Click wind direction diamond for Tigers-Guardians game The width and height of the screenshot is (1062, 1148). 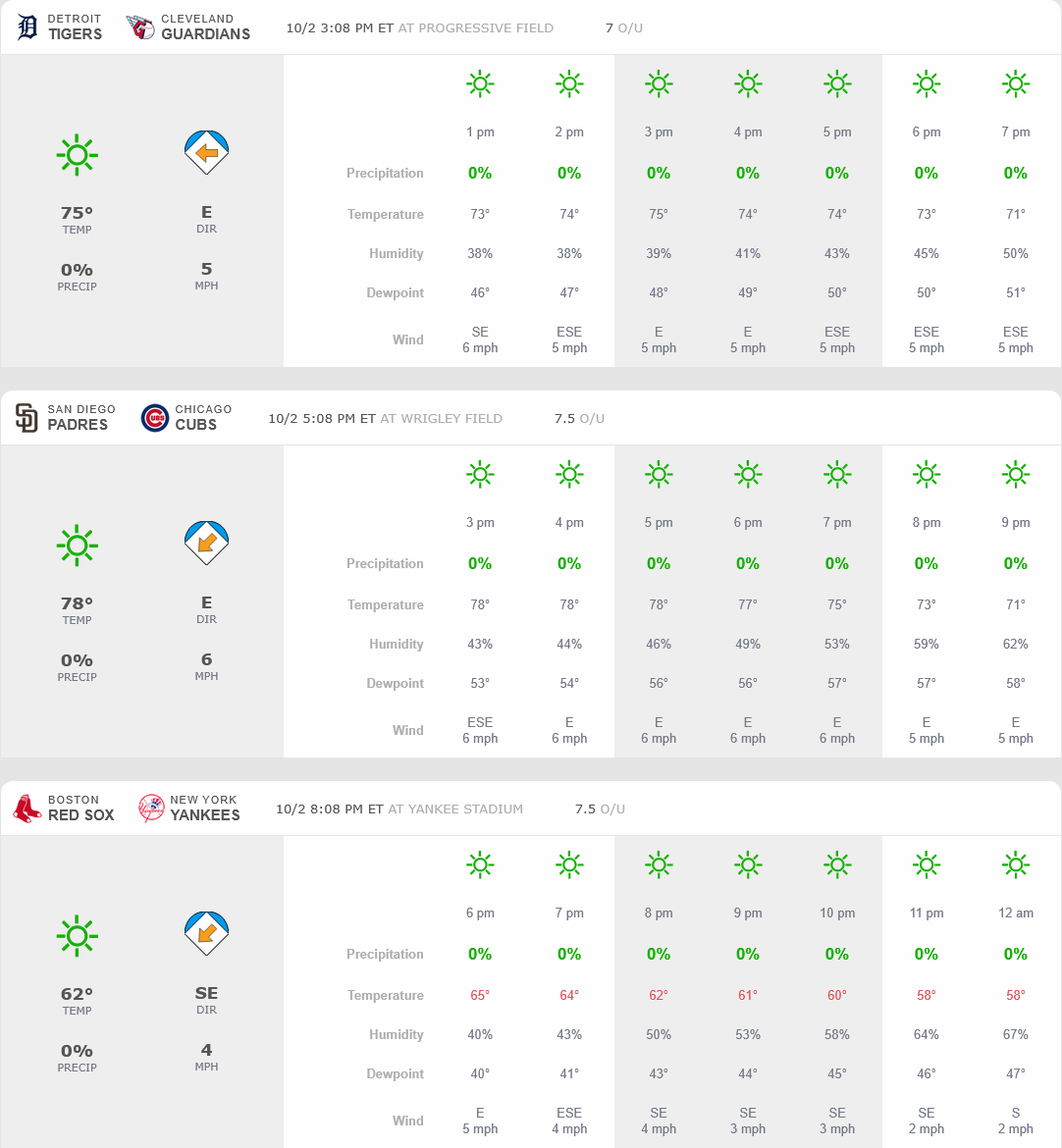click(x=206, y=152)
